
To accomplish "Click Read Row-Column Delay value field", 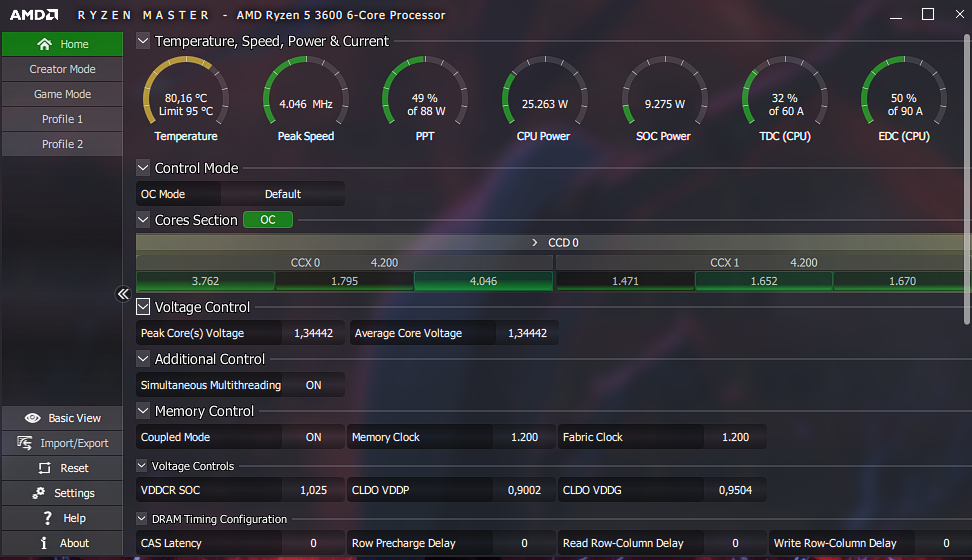I will click(x=735, y=543).
